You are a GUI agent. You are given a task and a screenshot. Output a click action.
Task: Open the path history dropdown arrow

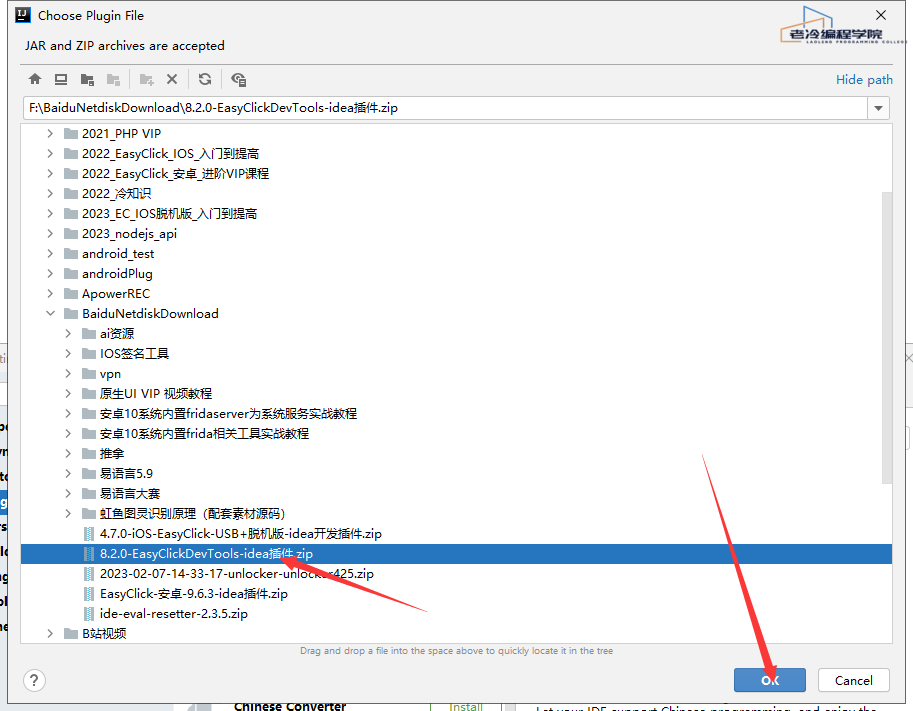click(879, 108)
